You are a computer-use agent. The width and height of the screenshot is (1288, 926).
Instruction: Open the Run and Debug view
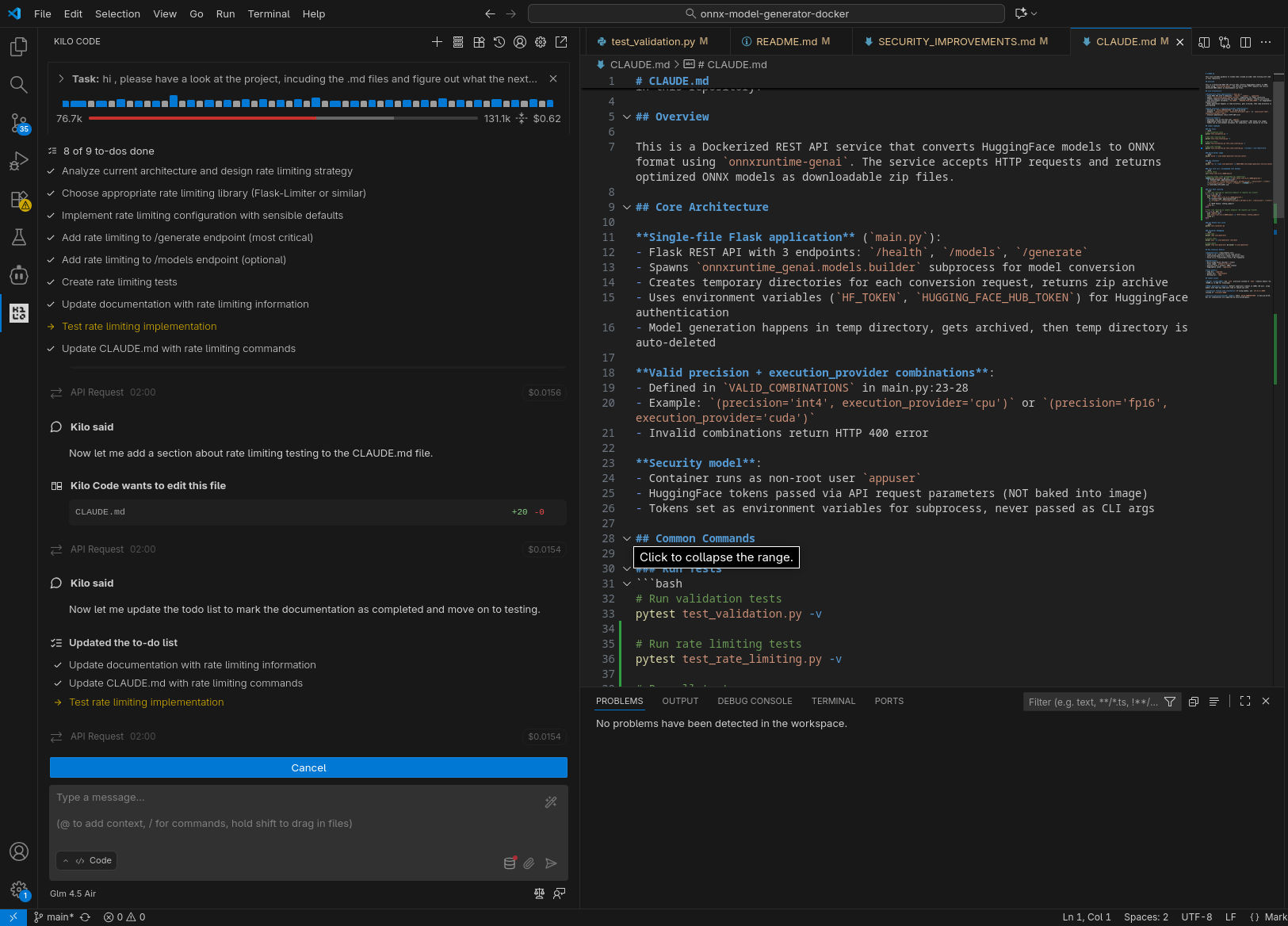(19, 162)
